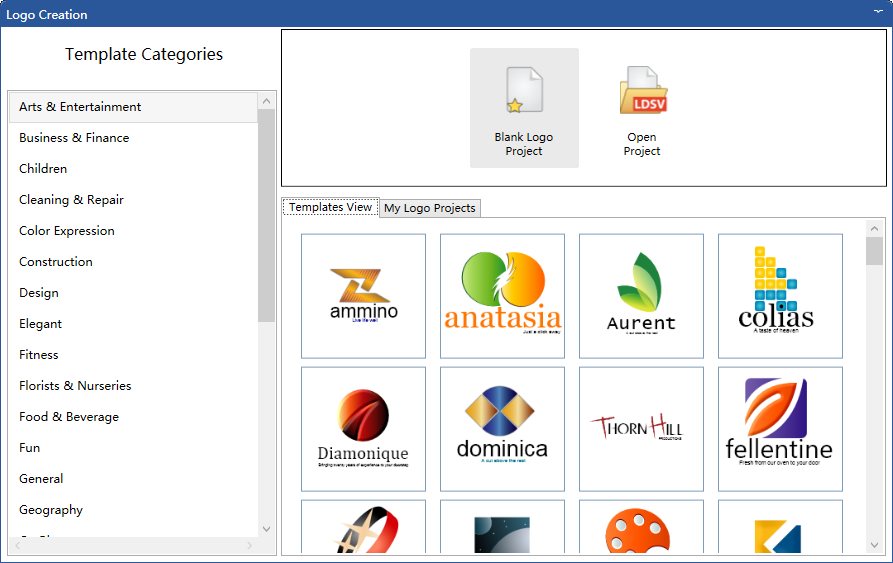Switch to the My Logo Projects tab
This screenshot has width=893, height=563.
429,208
